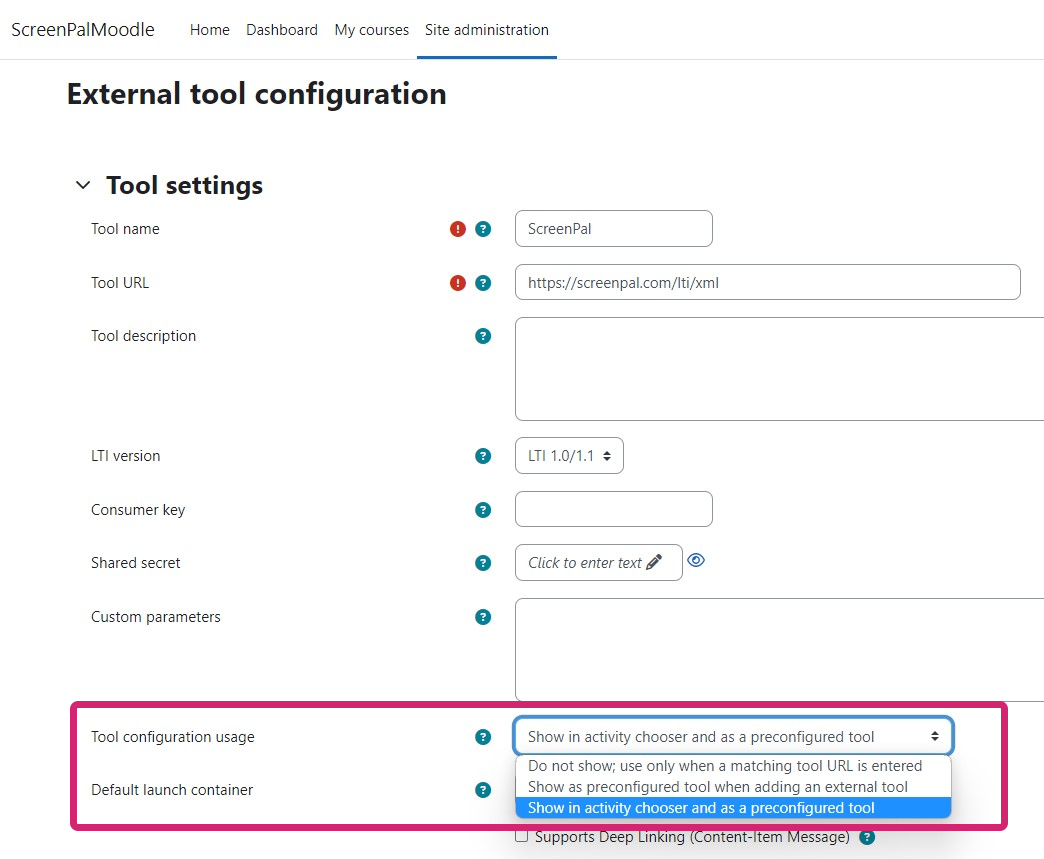Open help for Supports Deep Linking
The height and width of the screenshot is (859, 1044).
(867, 837)
